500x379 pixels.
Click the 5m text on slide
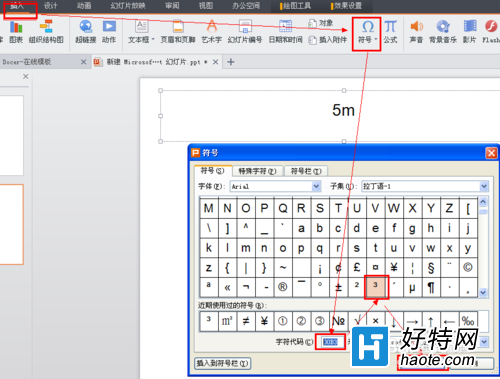(343, 110)
